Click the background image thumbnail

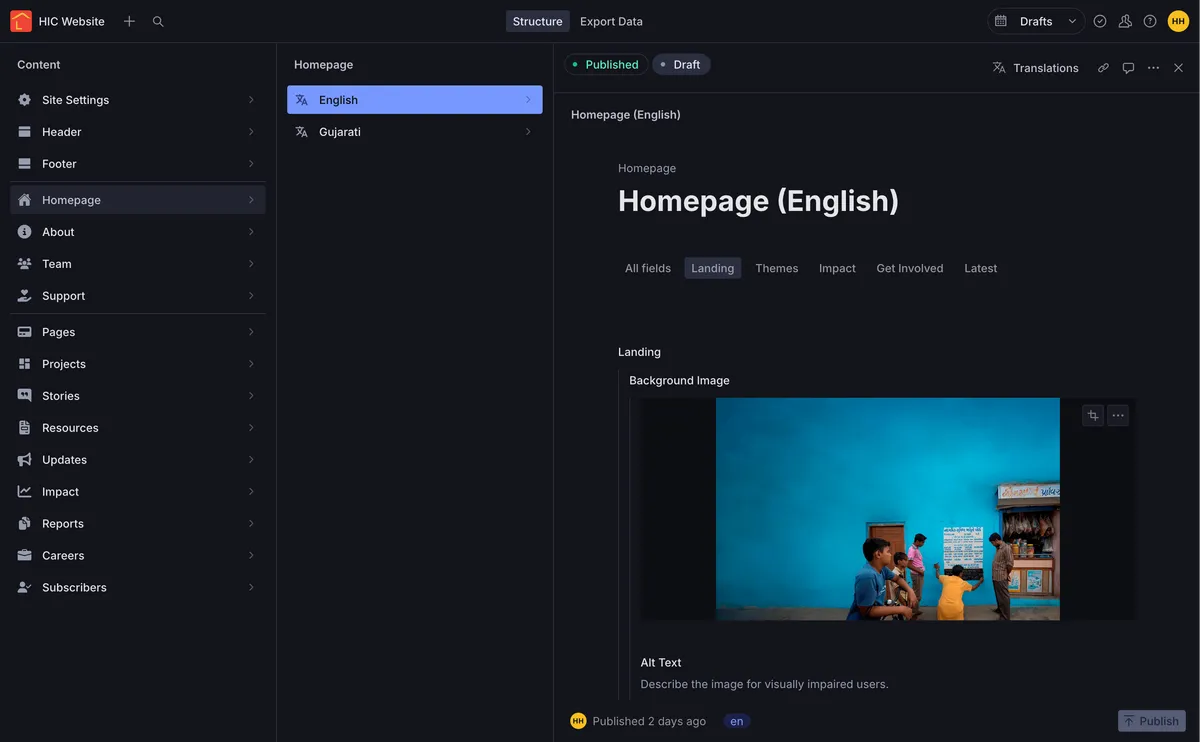point(887,508)
